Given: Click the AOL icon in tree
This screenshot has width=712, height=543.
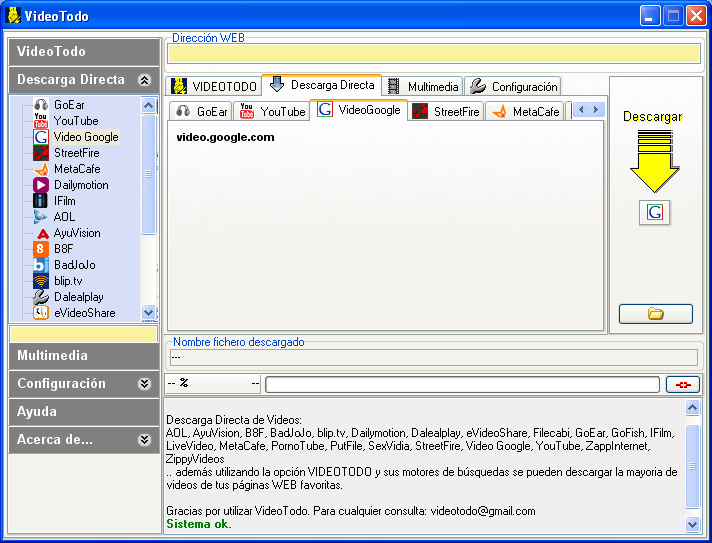Looking at the screenshot, I should tap(41, 217).
